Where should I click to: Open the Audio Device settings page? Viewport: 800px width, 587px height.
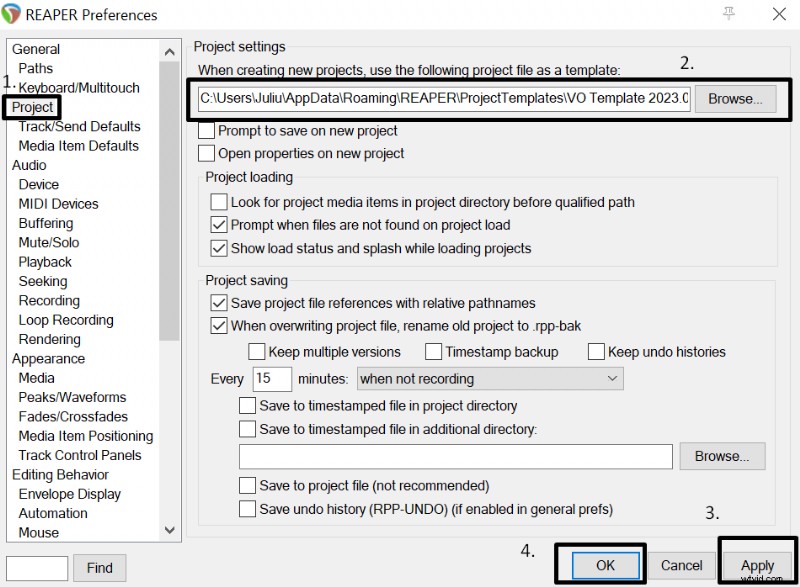tap(38, 184)
